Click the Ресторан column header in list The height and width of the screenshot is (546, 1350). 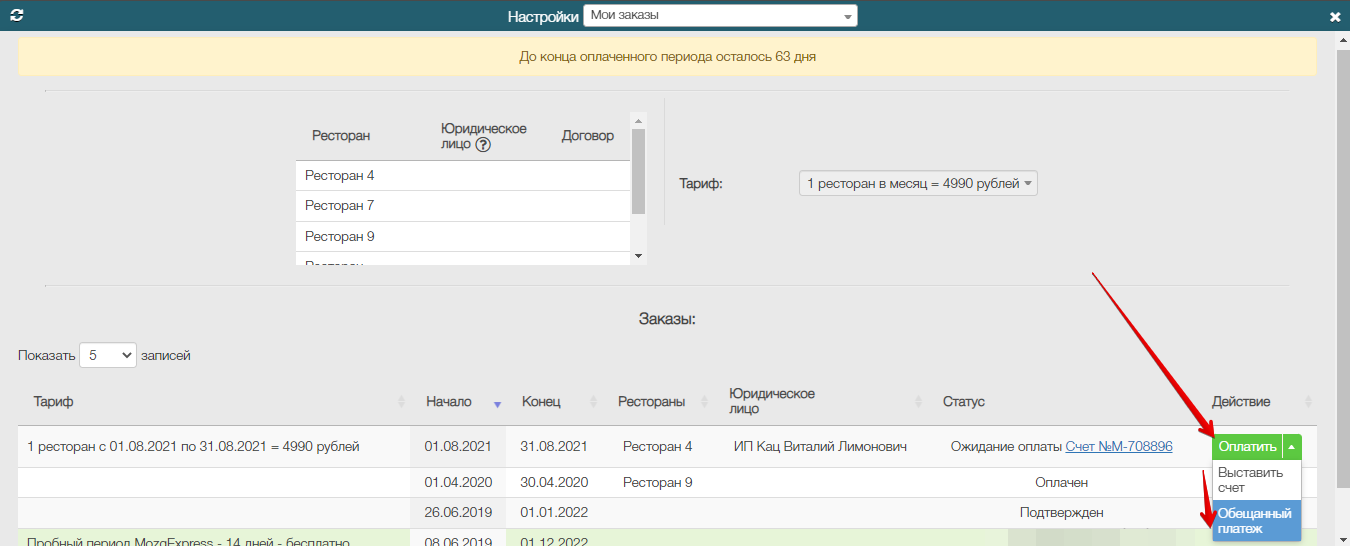(341, 136)
